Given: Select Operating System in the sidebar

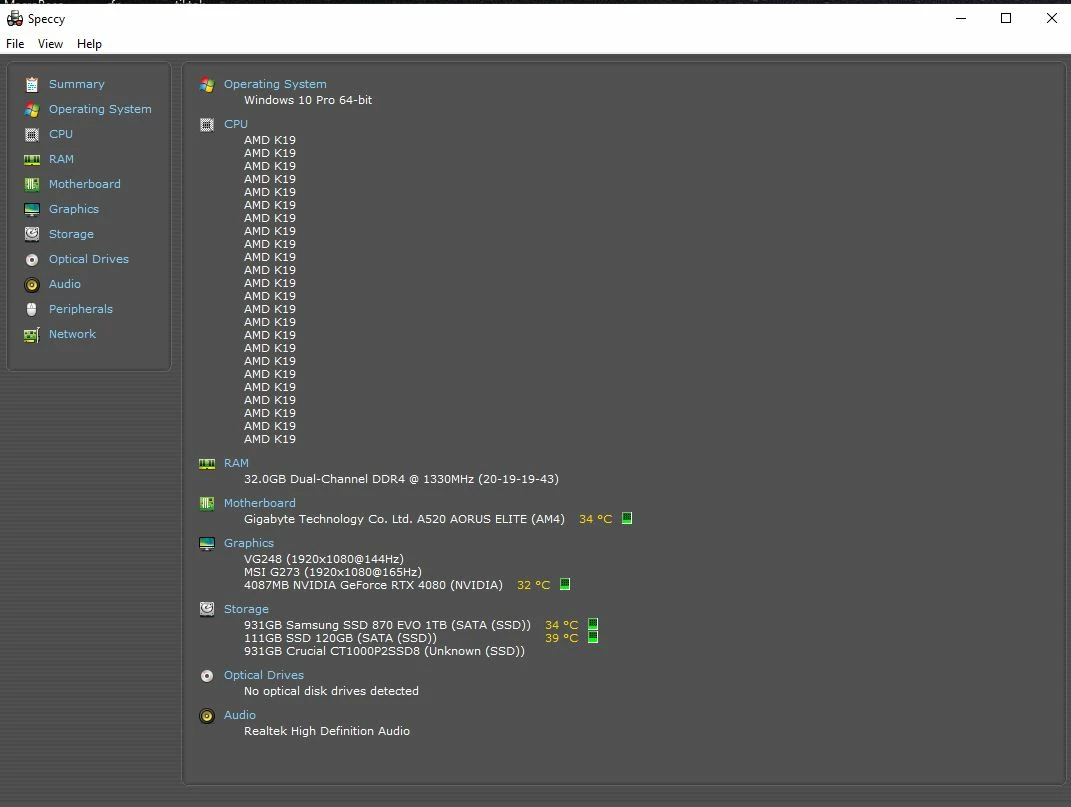Looking at the screenshot, I should (x=100, y=109).
